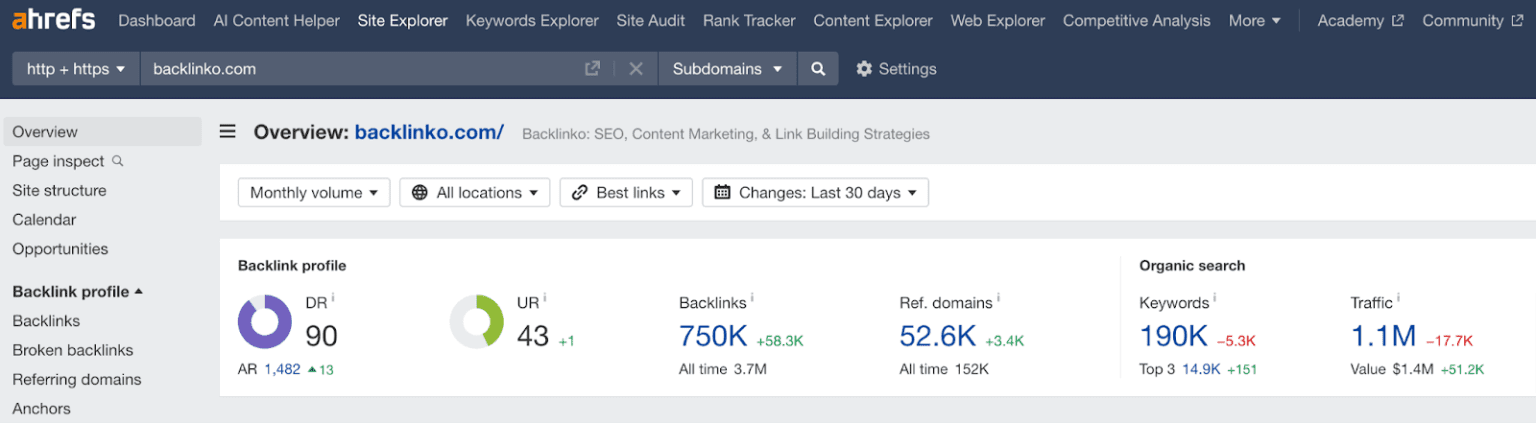Click the Keywords info icon

click(1215, 297)
